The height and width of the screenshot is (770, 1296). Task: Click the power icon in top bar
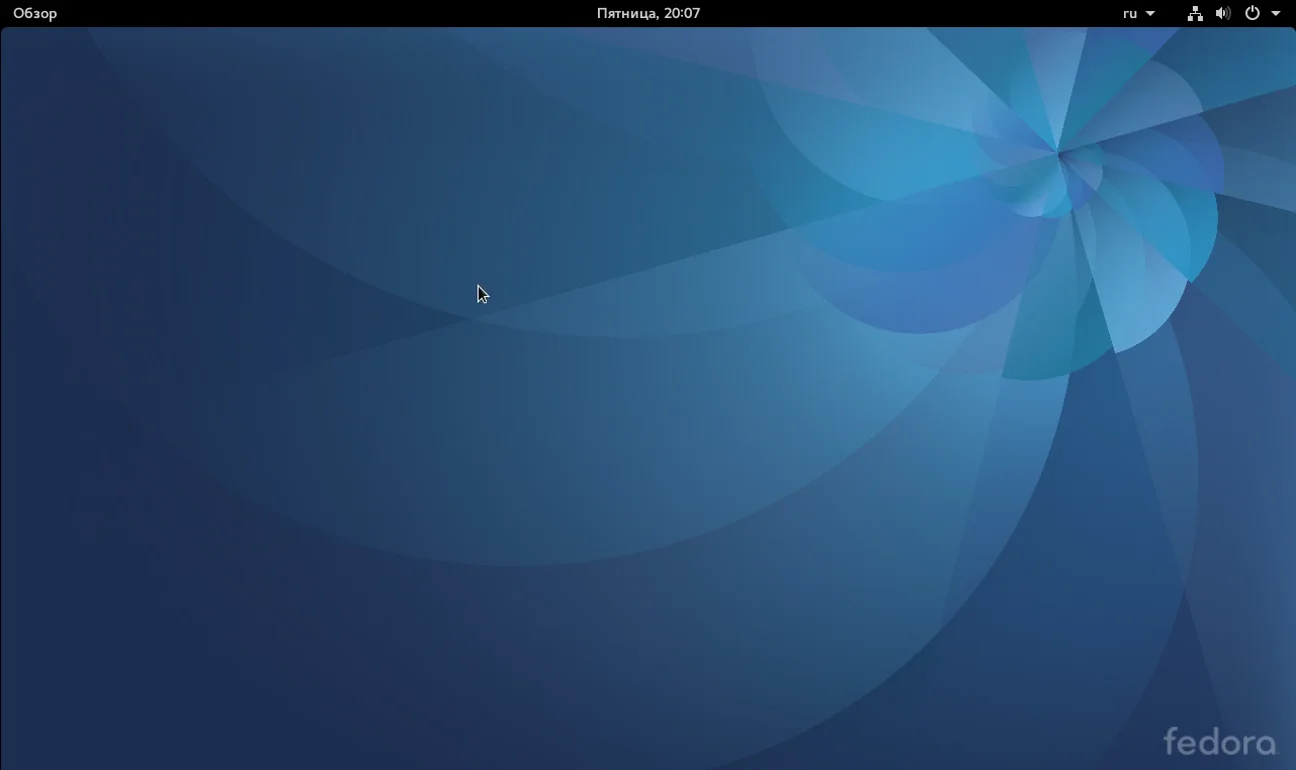tap(1252, 13)
